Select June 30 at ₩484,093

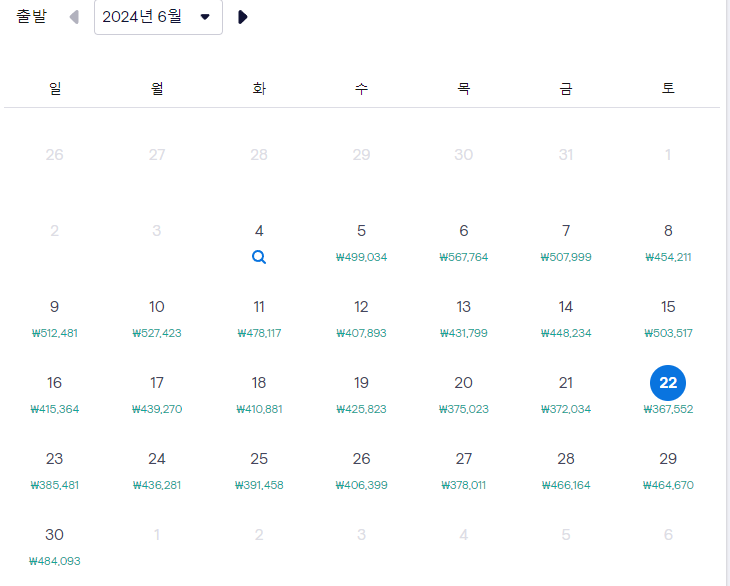coord(54,547)
